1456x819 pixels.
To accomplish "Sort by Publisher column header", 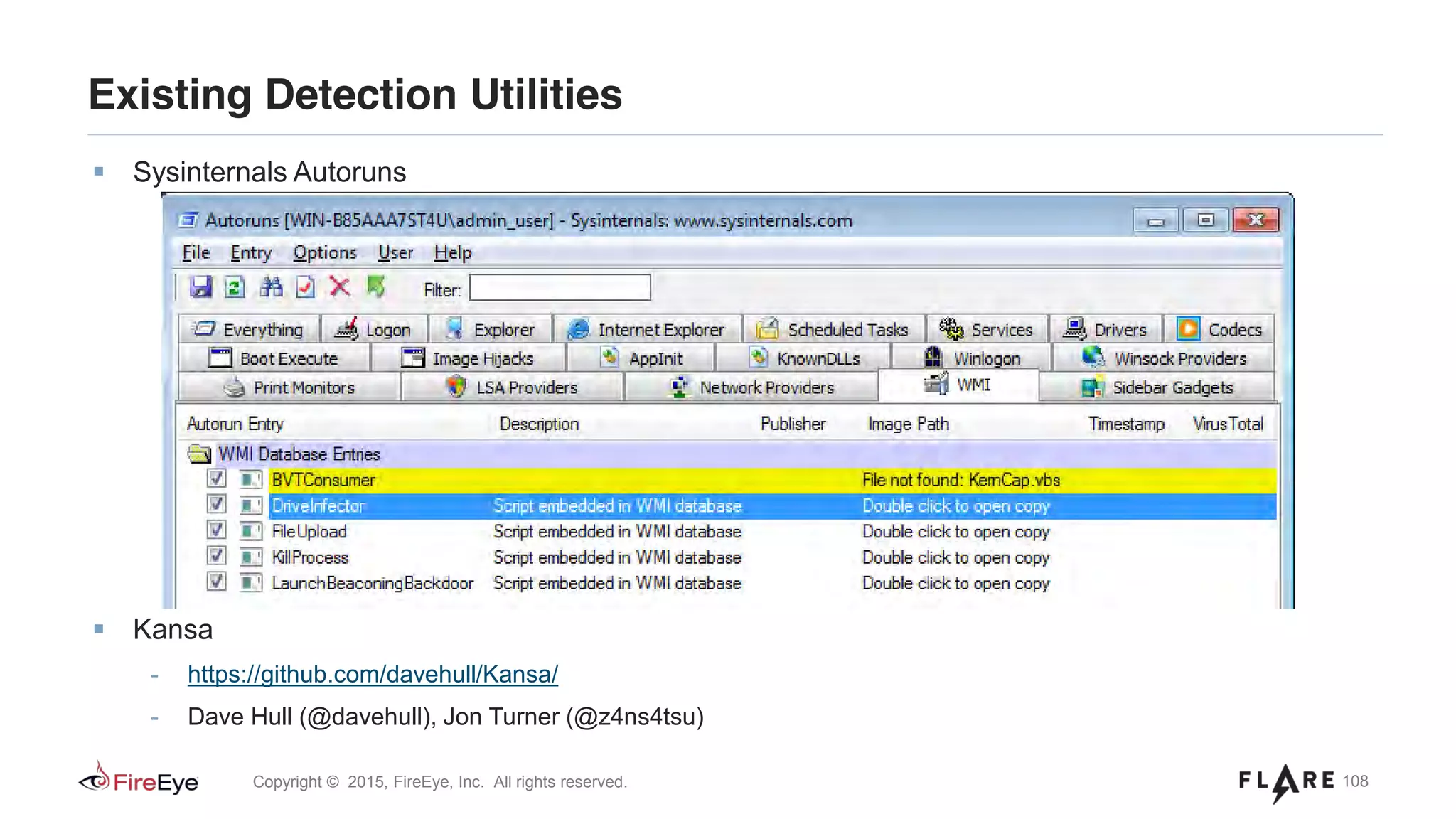I will pos(793,424).
